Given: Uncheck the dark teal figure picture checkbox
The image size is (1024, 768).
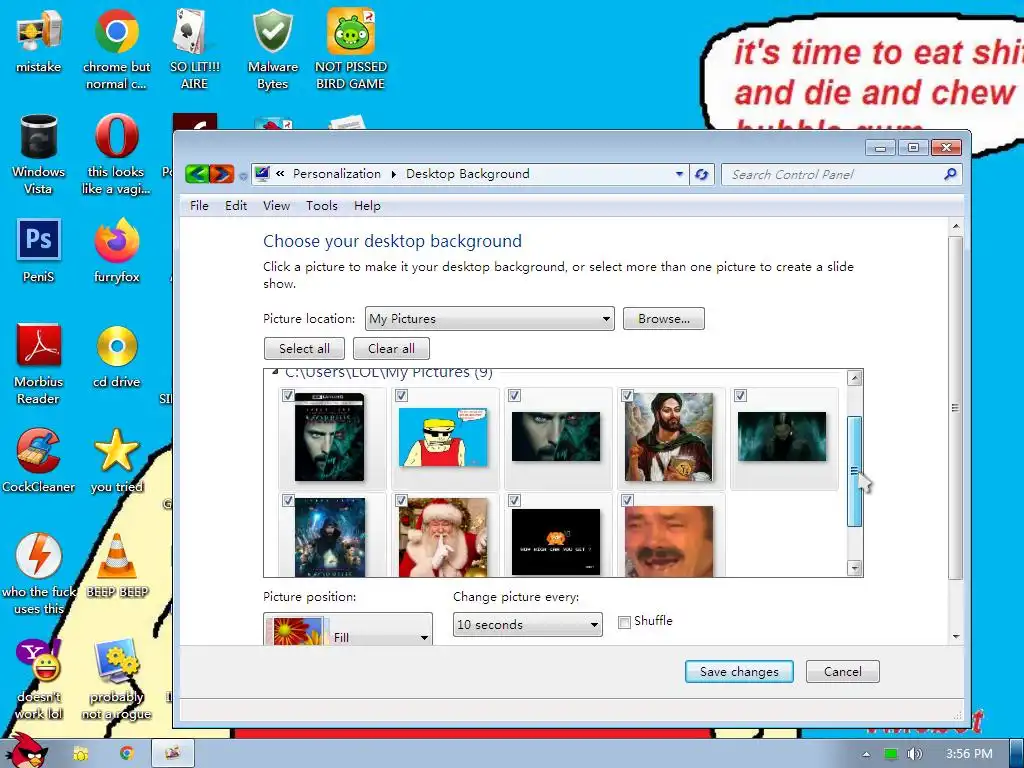Looking at the screenshot, I should point(741,395).
